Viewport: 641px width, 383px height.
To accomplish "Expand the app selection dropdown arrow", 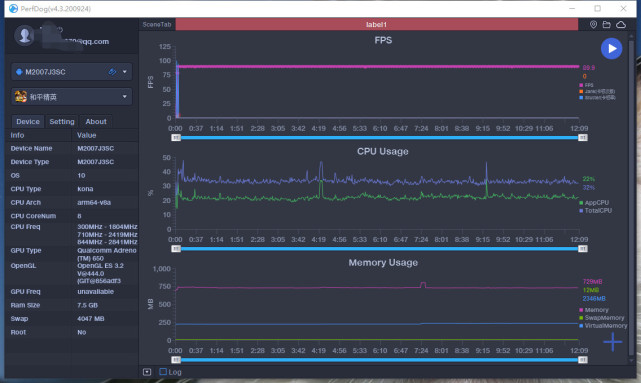I will (x=125, y=97).
